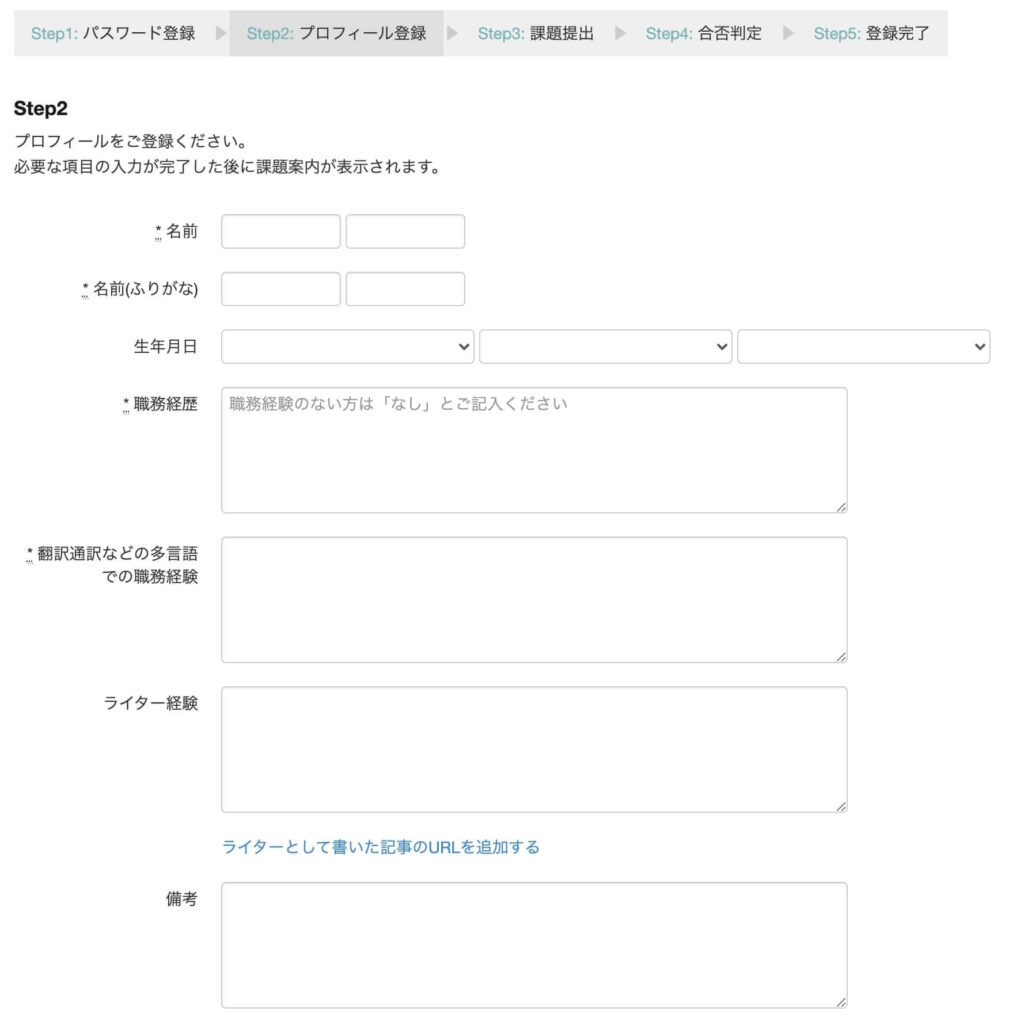1024x1027 pixels.
Task: Click first 名前 input field
Action: point(280,231)
